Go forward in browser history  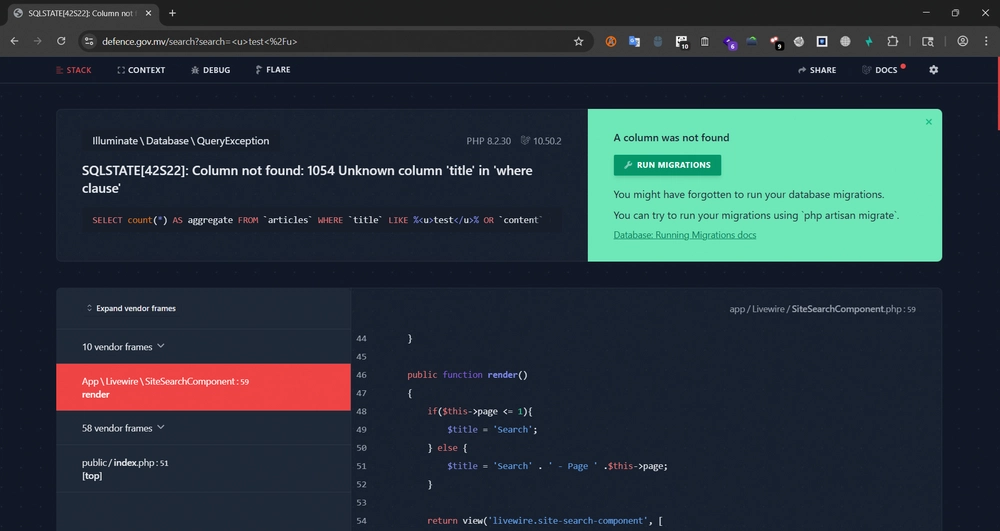38,41
